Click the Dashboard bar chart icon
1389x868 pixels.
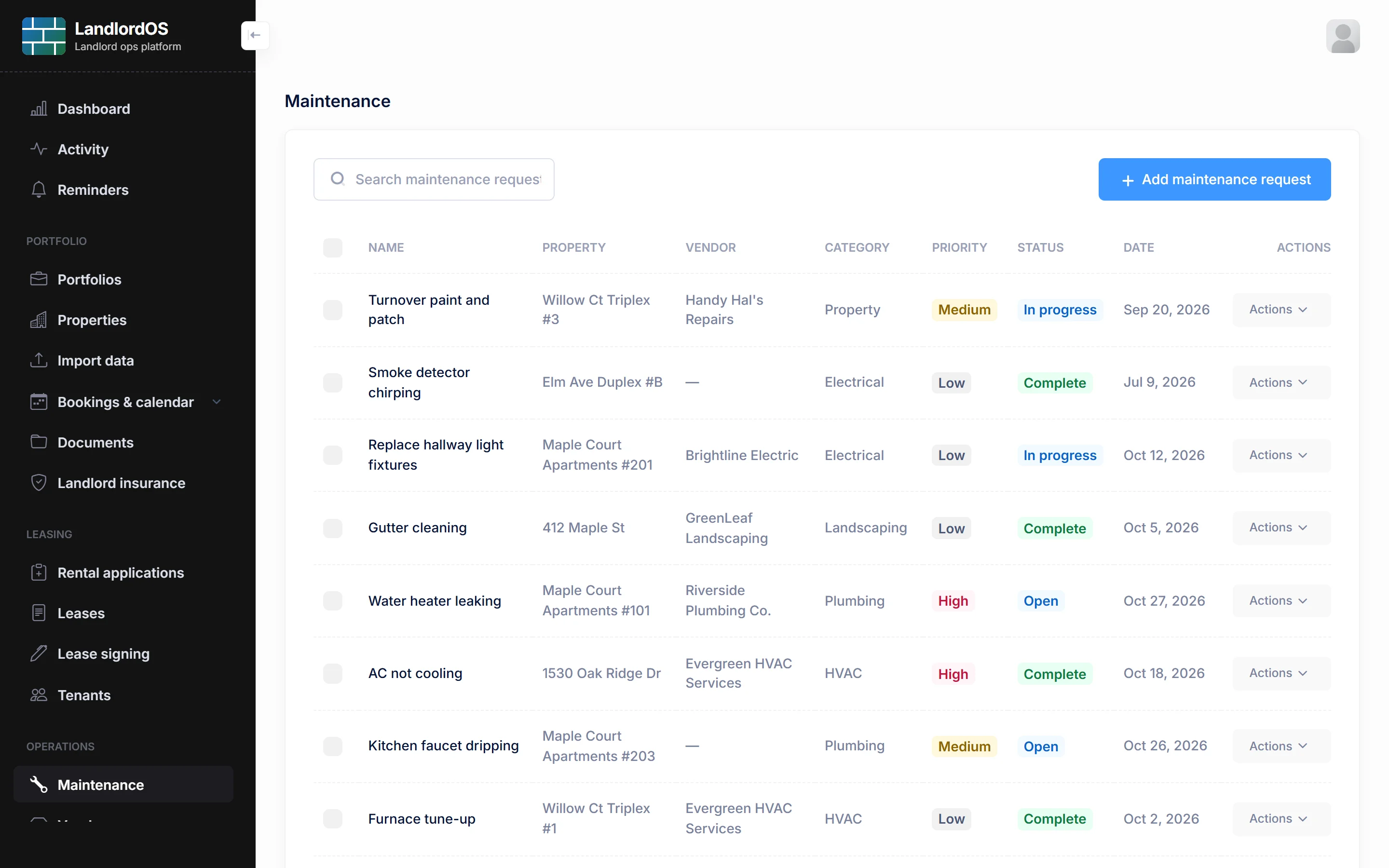pyautogui.click(x=39, y=108)
